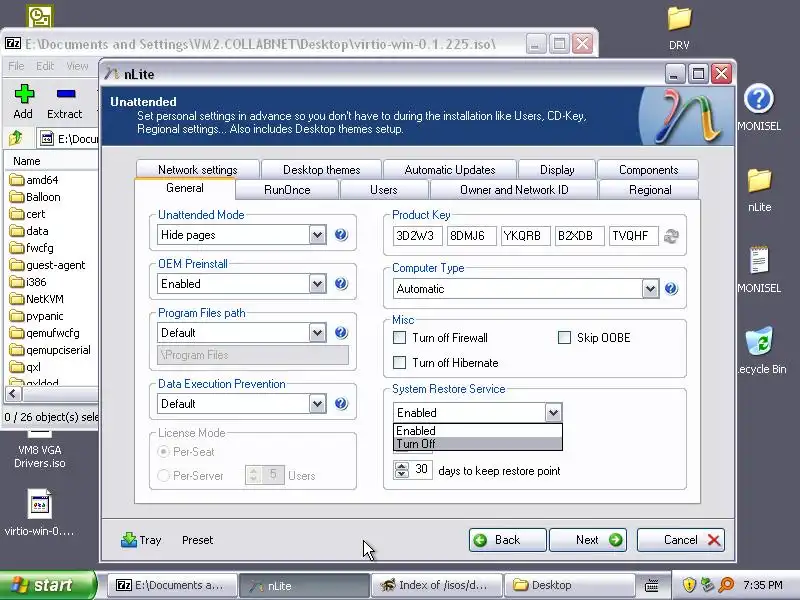800x600 pixels.
Task: Click the last product key field TVQHF
Action: click(x=634, y=236)
